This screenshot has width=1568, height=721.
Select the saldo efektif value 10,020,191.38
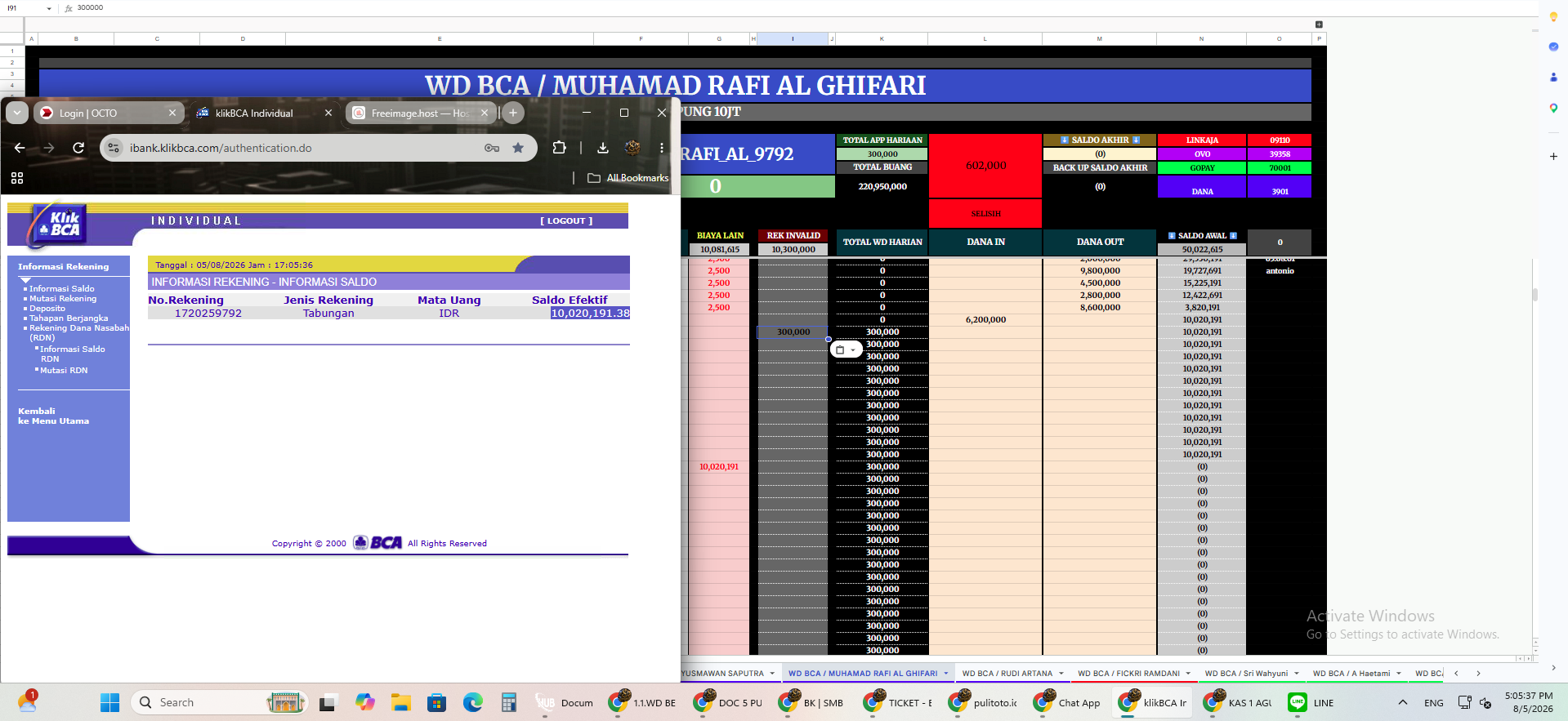tap(590, 313)
